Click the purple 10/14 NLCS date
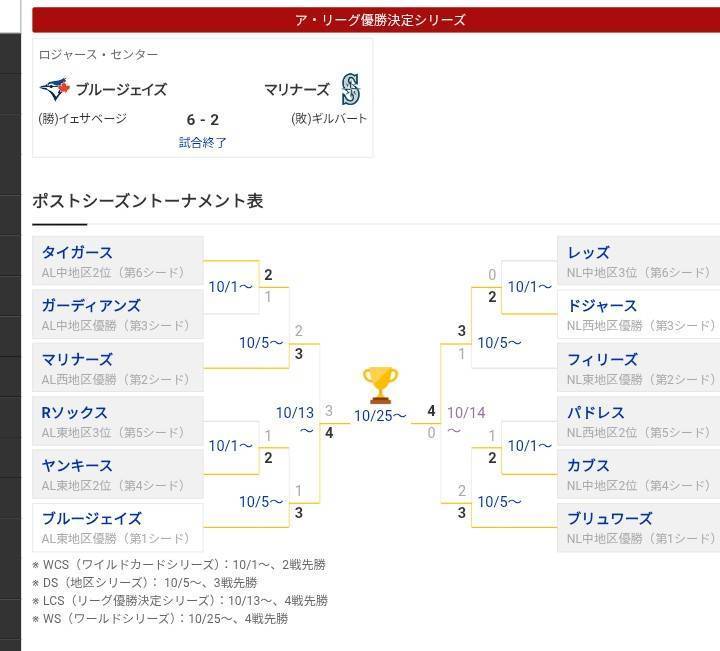Viewport: 720px width, 651px height. pos(466,412)
